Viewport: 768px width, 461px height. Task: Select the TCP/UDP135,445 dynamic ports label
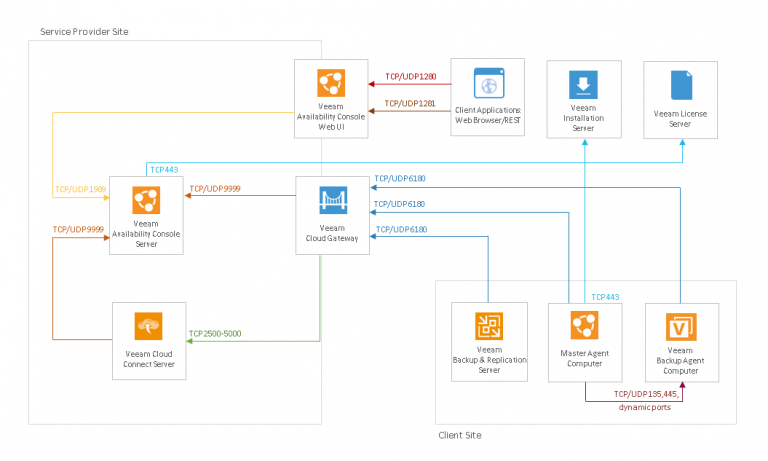[x=646, y=400]
